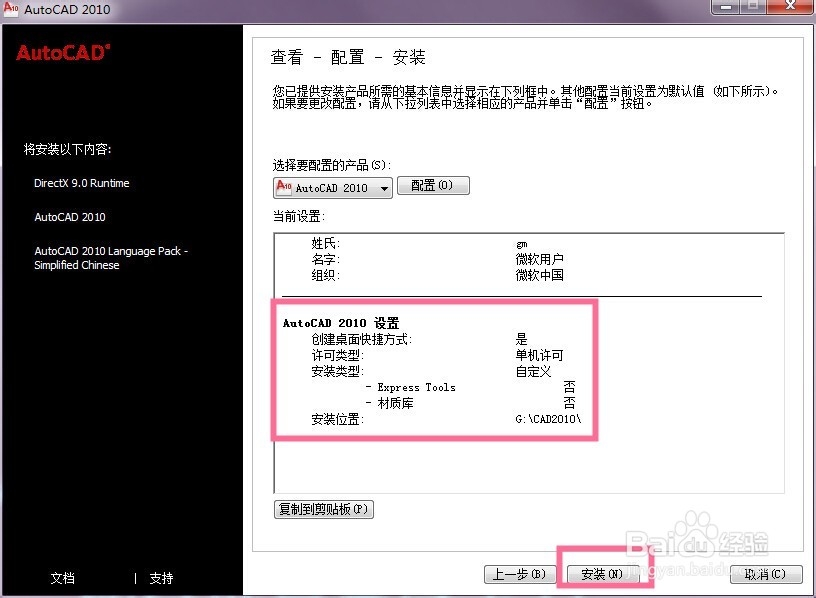
Task: Click the 材质库 setting row
Action: [471, 403]
